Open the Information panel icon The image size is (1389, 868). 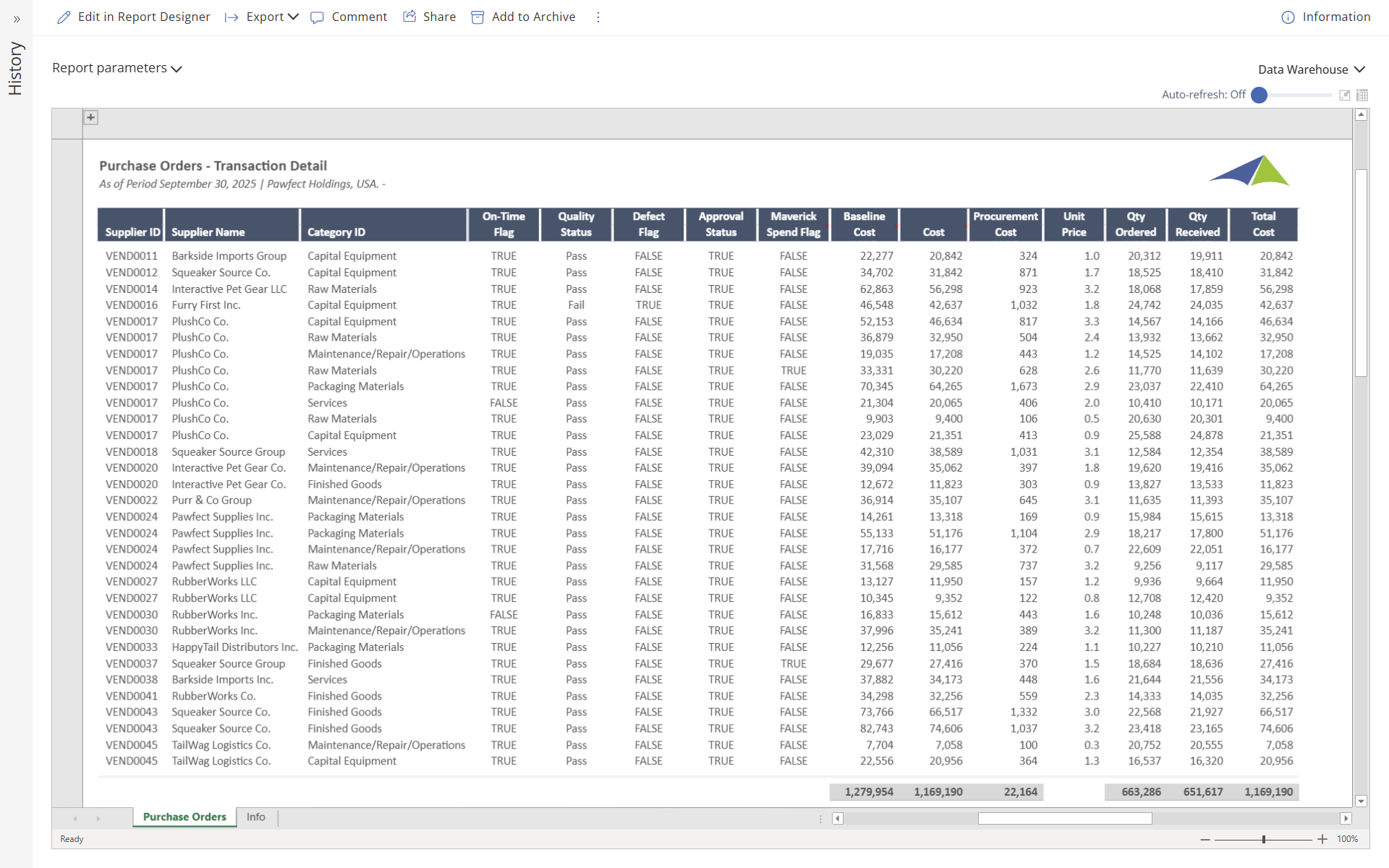(x=1288, y=17)
